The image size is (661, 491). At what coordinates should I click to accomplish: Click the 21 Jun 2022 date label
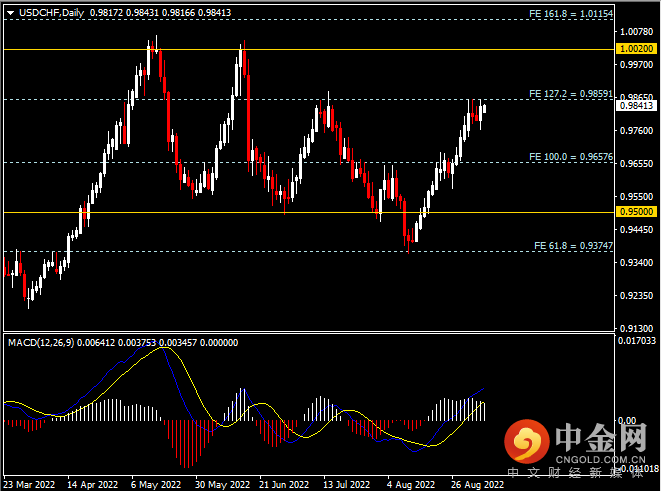(284, 485)
